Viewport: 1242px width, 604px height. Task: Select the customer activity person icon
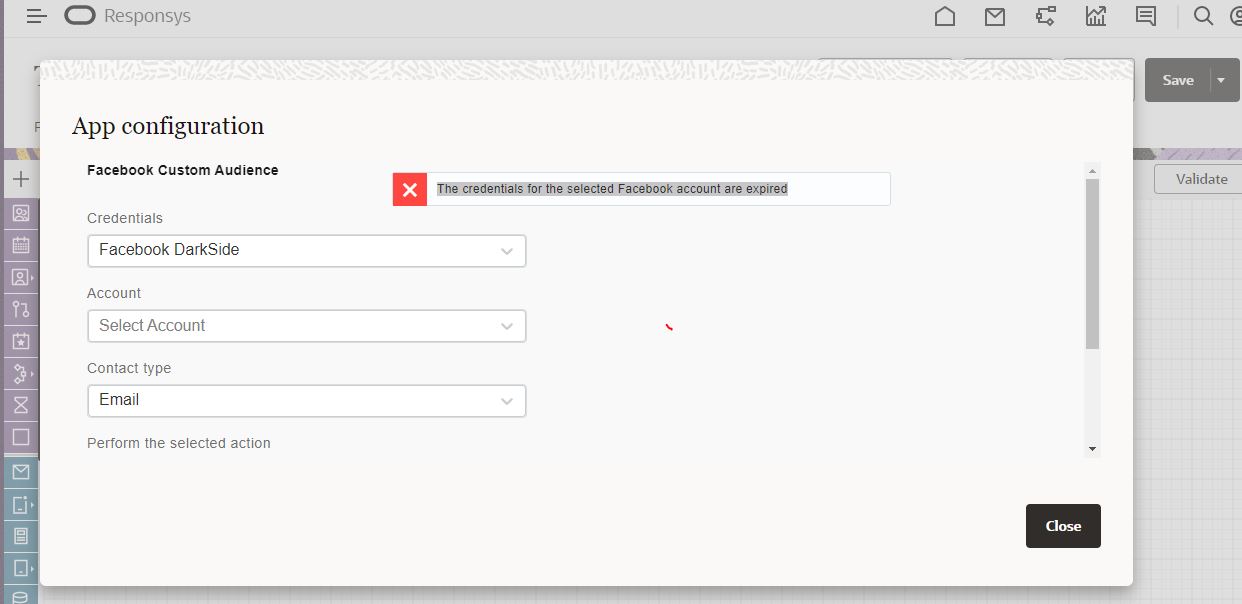pyautogui.click(x=21, y=277)
